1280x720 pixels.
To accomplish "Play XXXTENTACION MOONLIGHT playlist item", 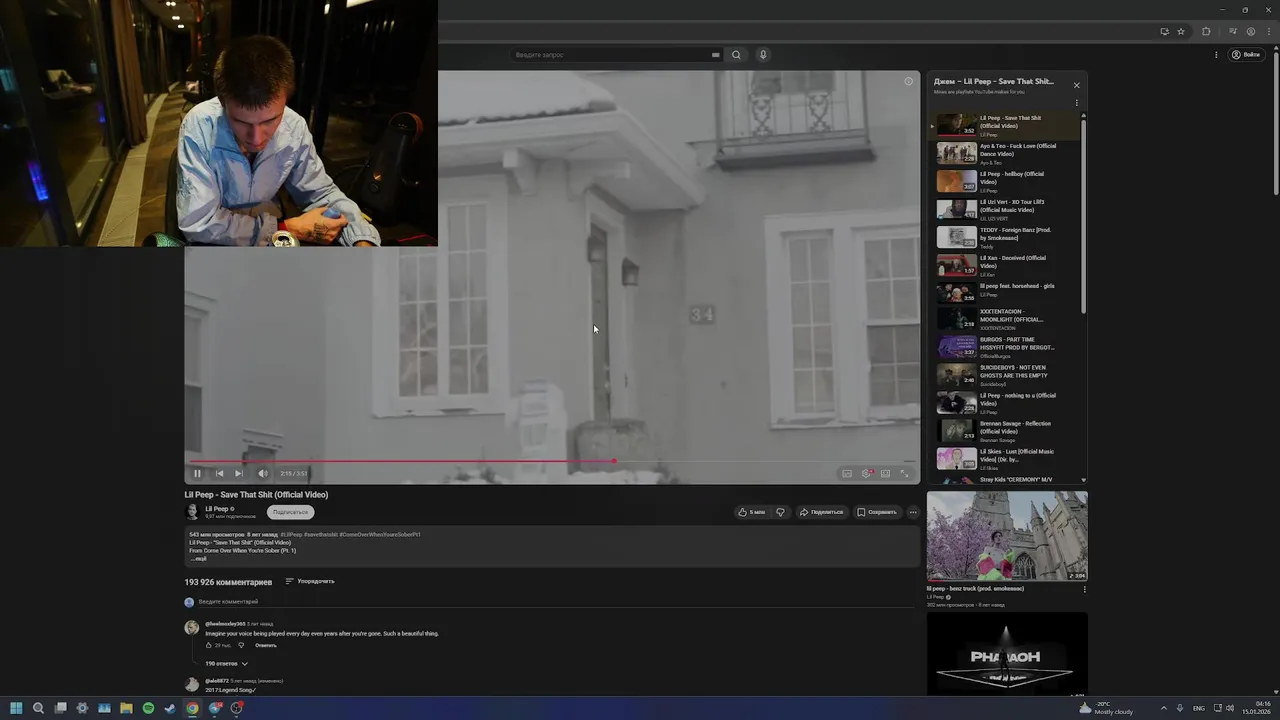I will click(1007, 319).
